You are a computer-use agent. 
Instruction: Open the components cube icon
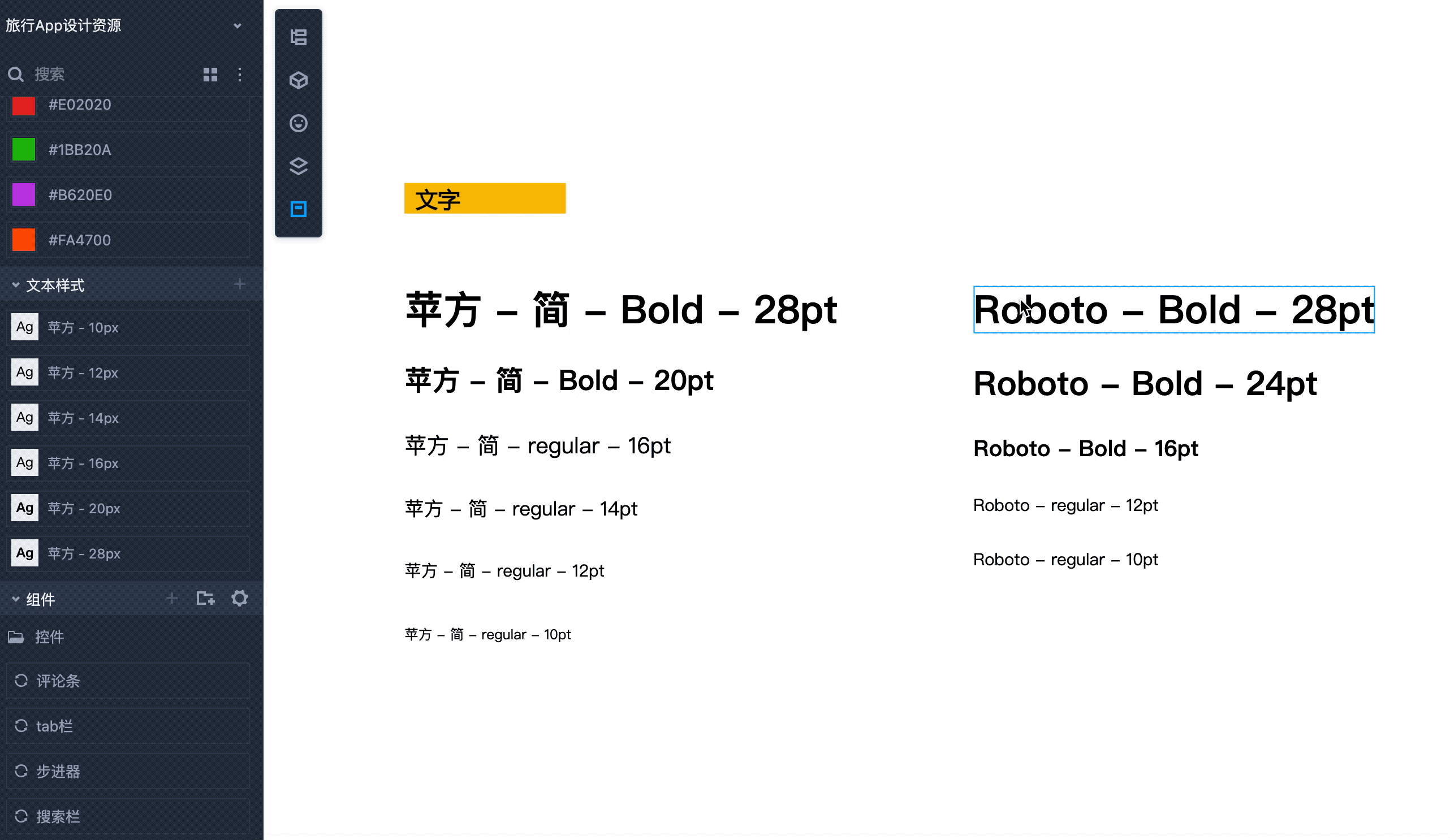tap(298, 80)
